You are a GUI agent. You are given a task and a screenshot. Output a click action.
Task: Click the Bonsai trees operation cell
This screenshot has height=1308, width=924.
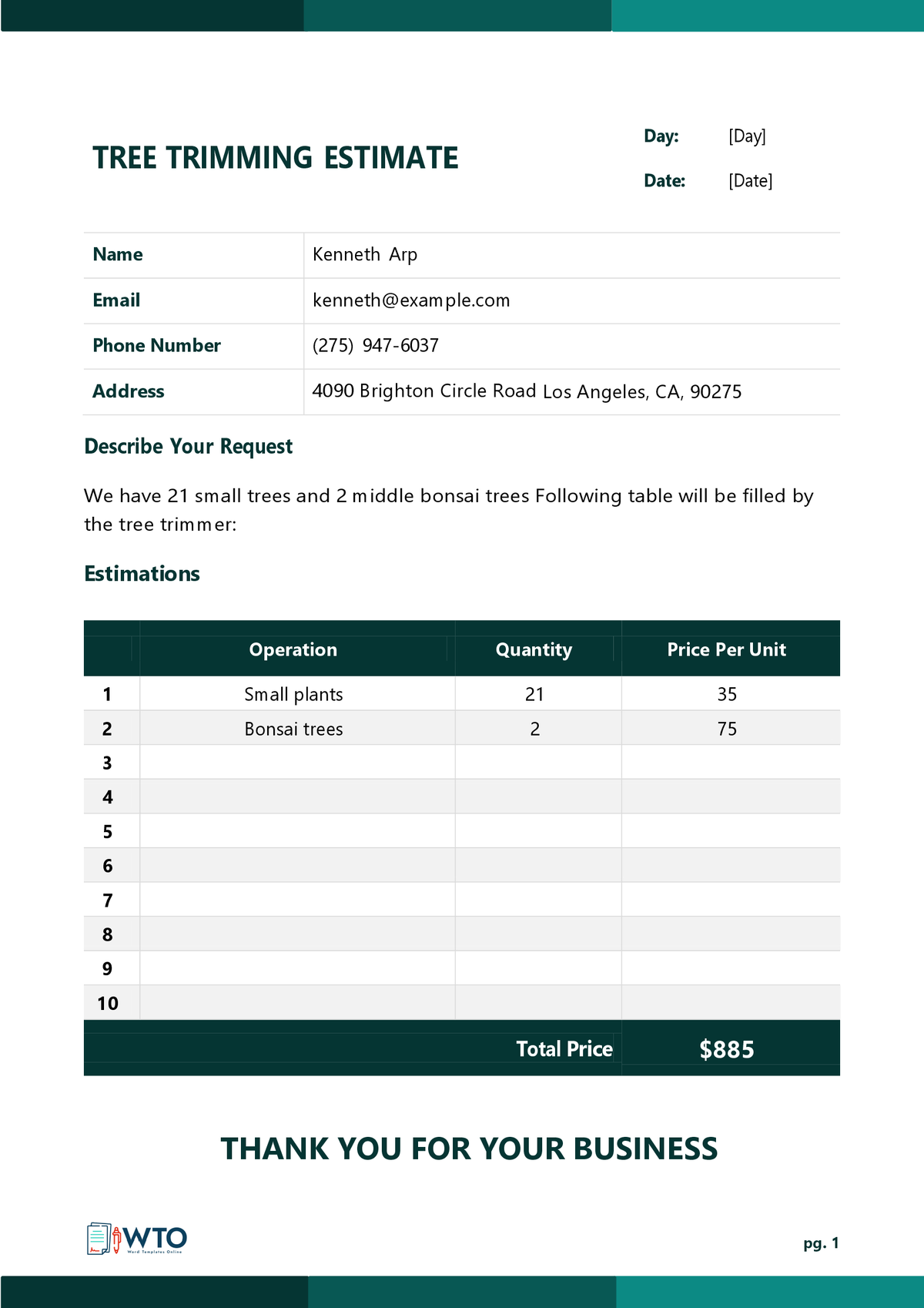point(293,729)
